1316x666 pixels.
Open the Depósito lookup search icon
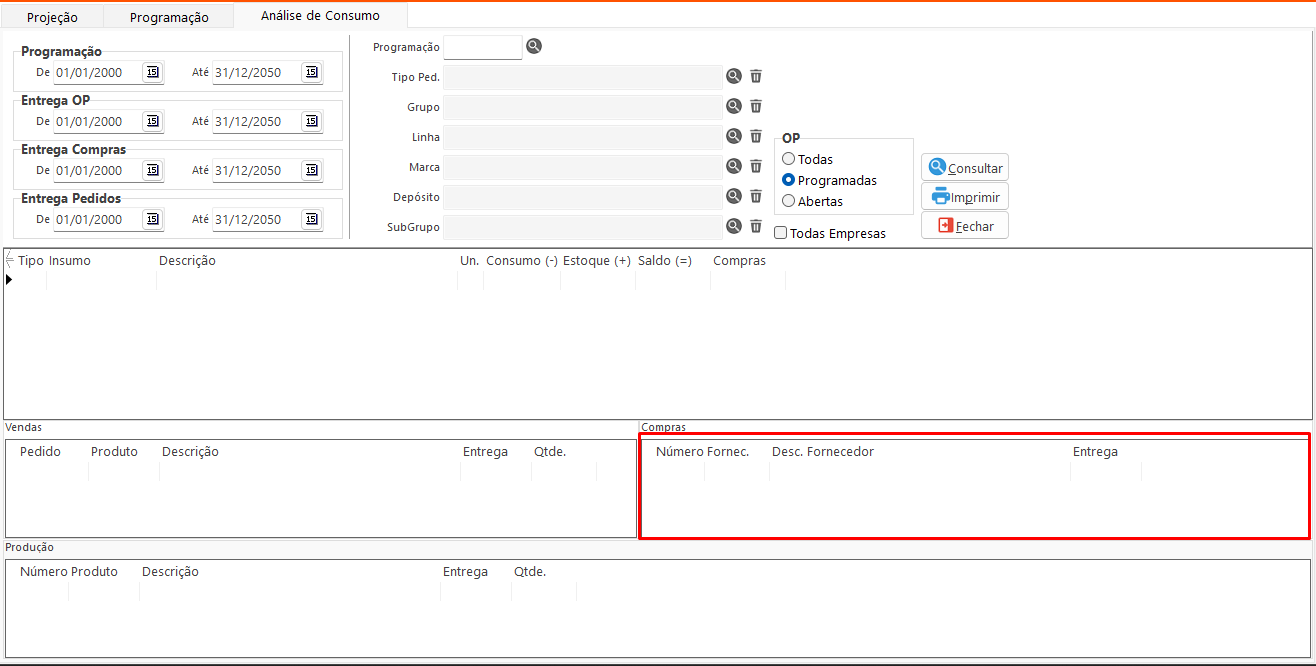click(x=734, y=196)
